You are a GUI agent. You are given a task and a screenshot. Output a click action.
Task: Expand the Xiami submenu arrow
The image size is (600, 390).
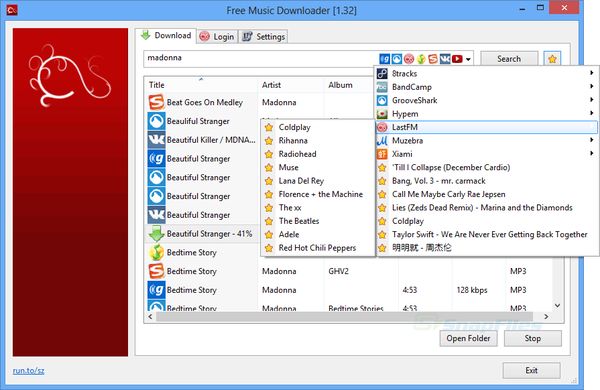pos(592,153)
